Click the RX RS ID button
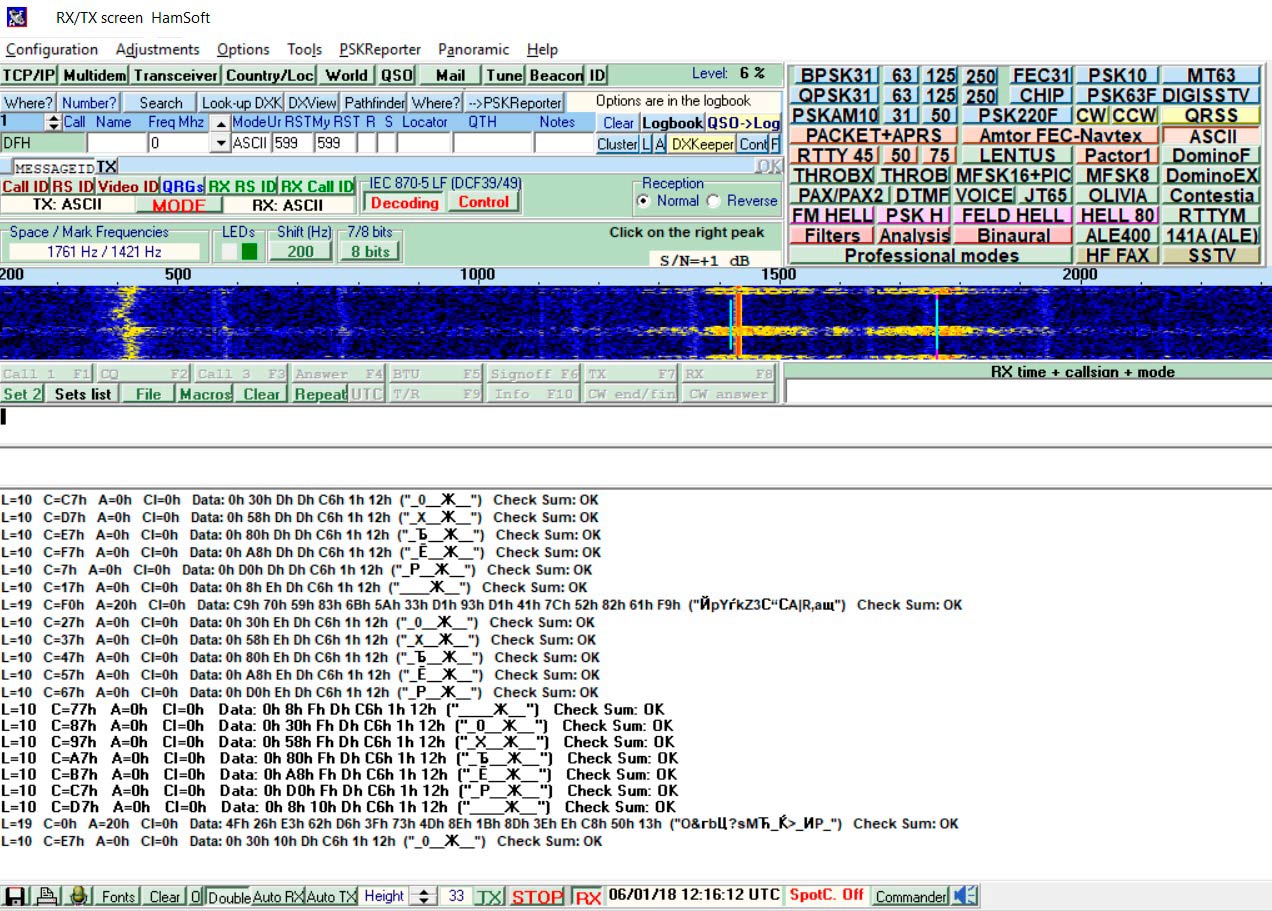 coord(241,187)
